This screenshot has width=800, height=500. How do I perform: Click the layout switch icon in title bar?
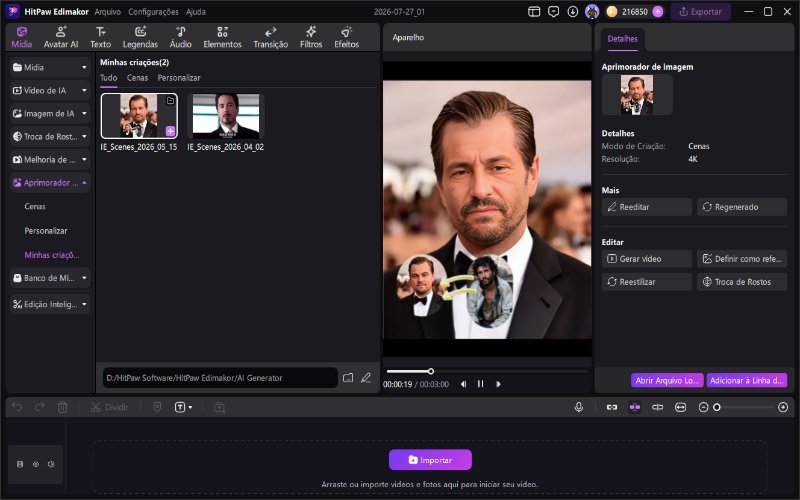click(x=534, y=12)
